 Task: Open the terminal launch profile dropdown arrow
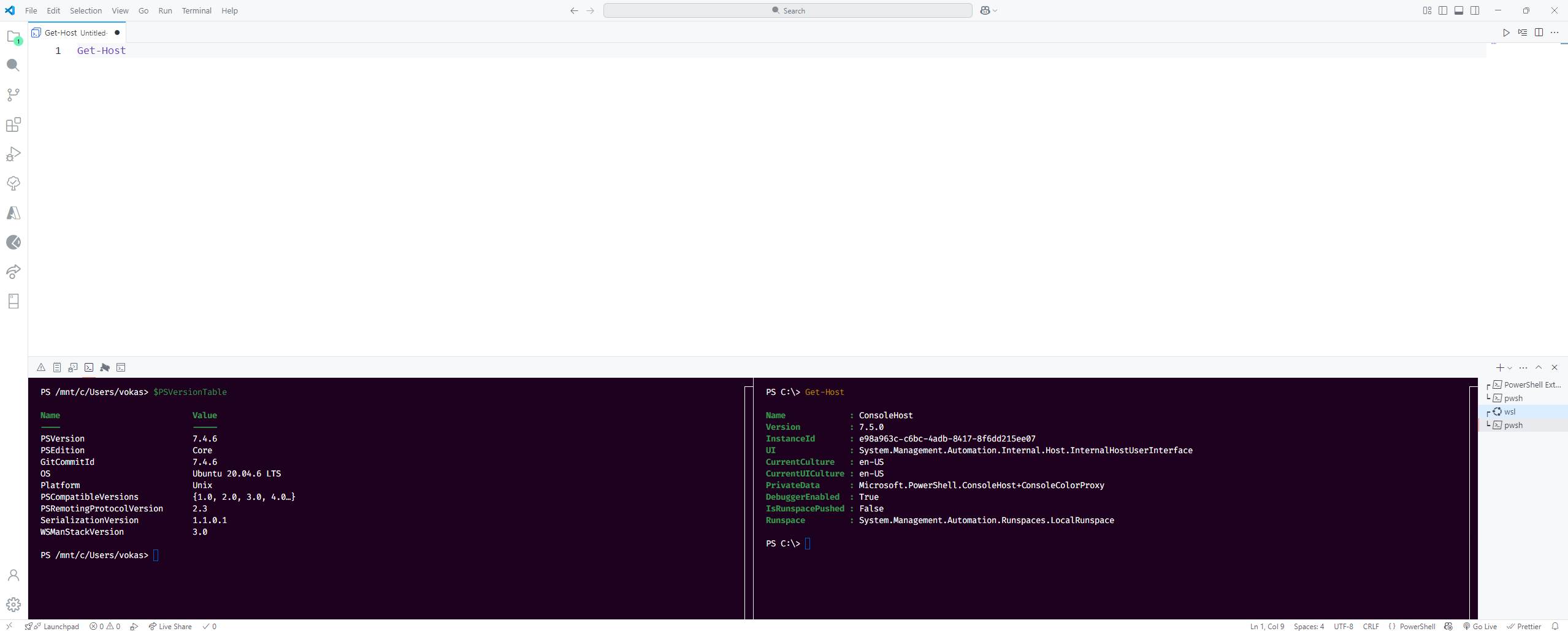pyautogui.click(x=1510, y=368)
